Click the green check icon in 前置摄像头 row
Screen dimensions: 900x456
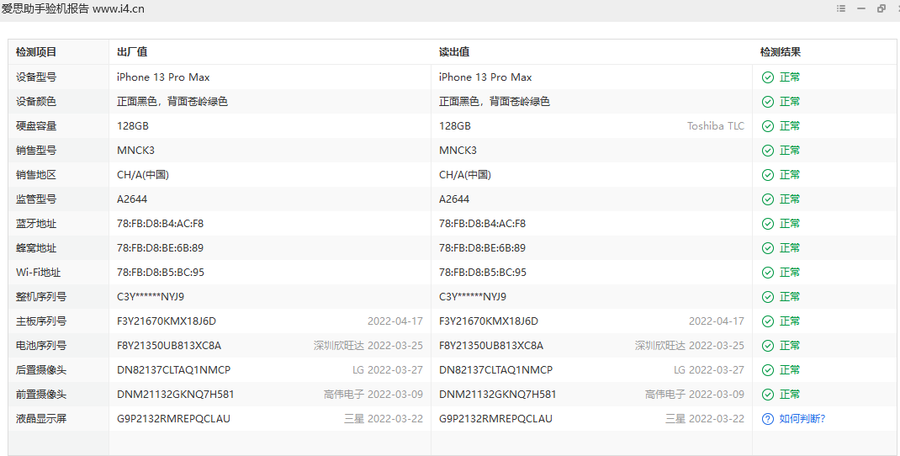[767, 395]
